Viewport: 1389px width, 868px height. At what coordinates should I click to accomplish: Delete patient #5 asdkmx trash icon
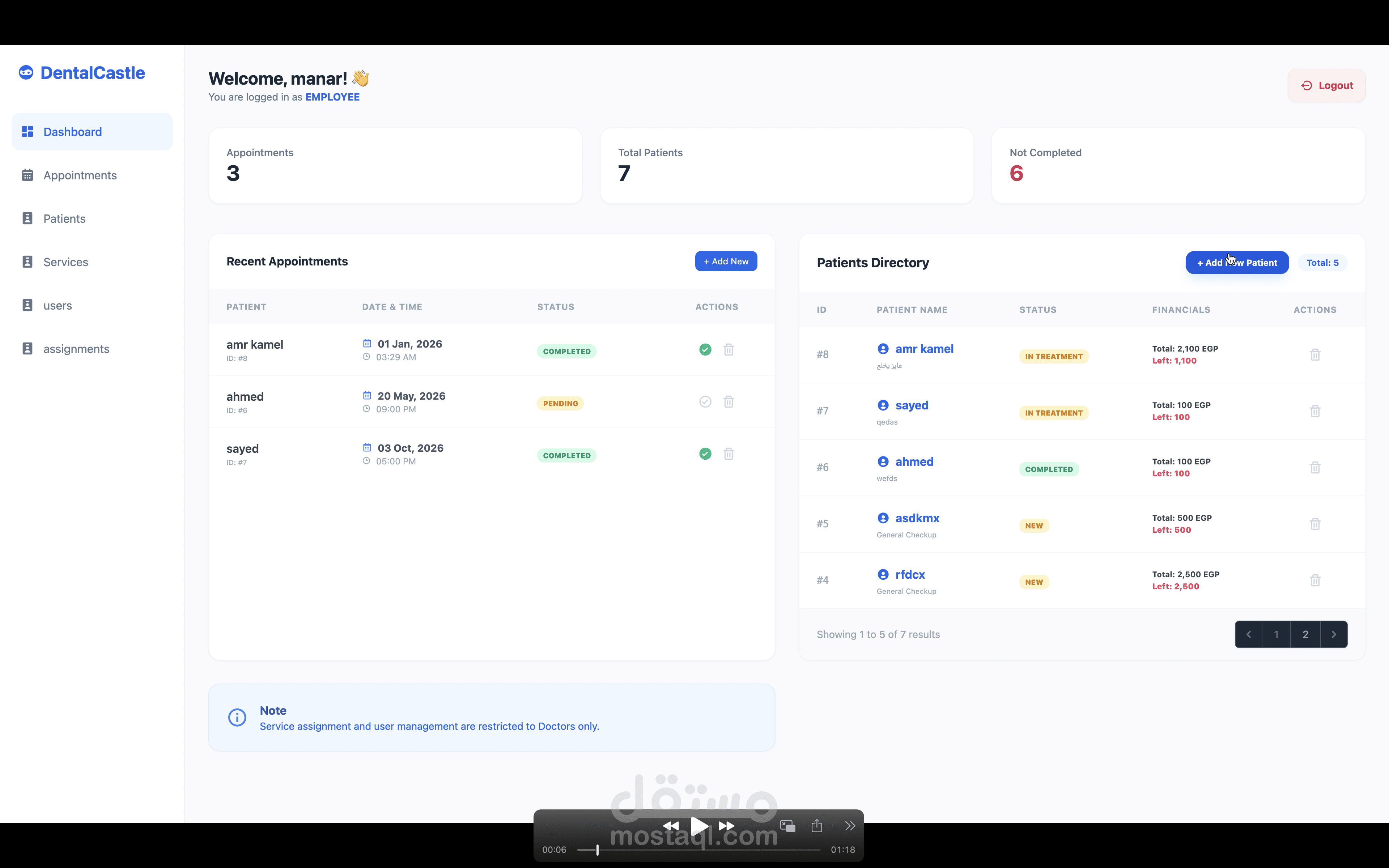(1315, 524)
